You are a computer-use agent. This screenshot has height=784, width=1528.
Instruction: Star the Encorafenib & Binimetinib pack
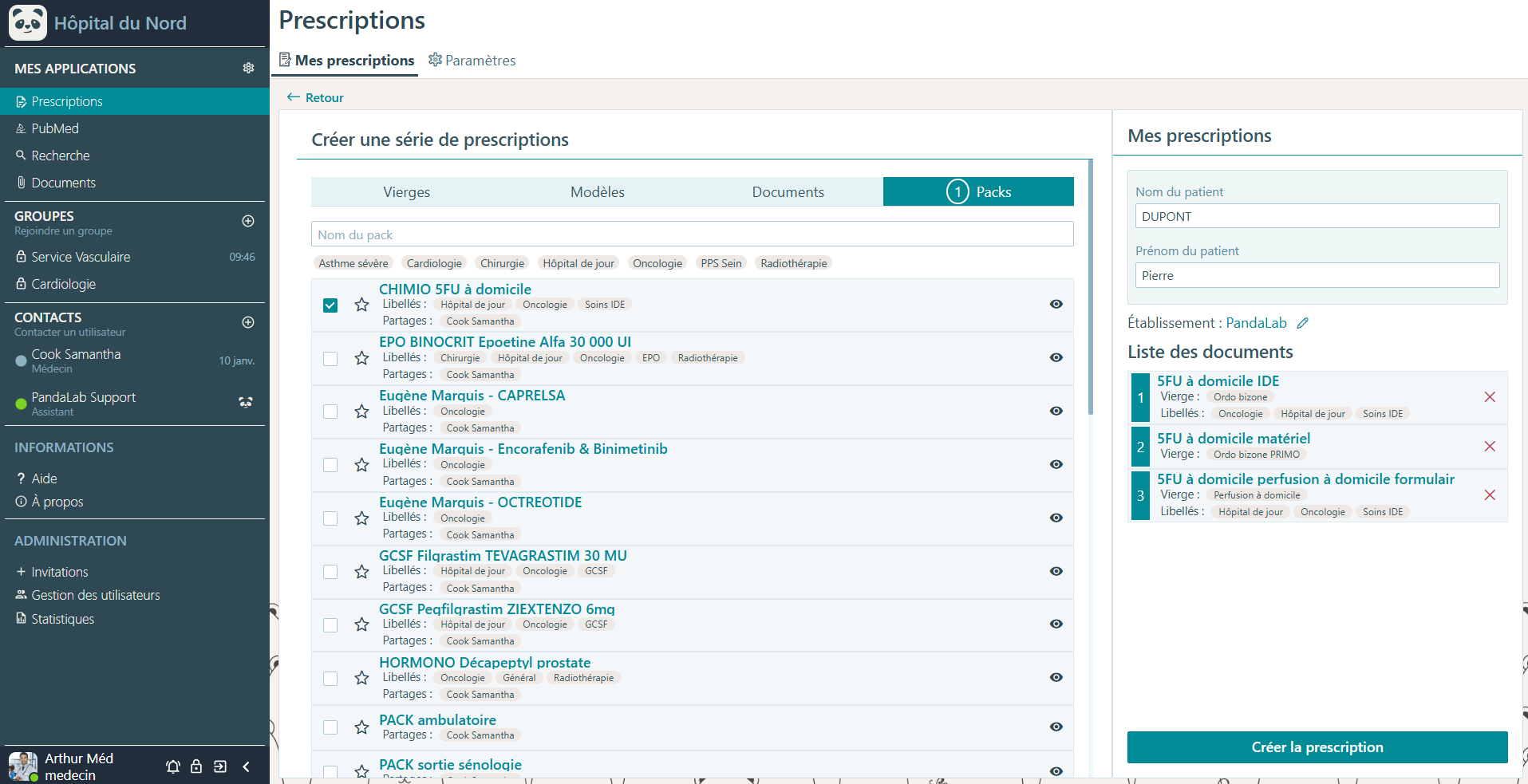click(x=361, y=465)
